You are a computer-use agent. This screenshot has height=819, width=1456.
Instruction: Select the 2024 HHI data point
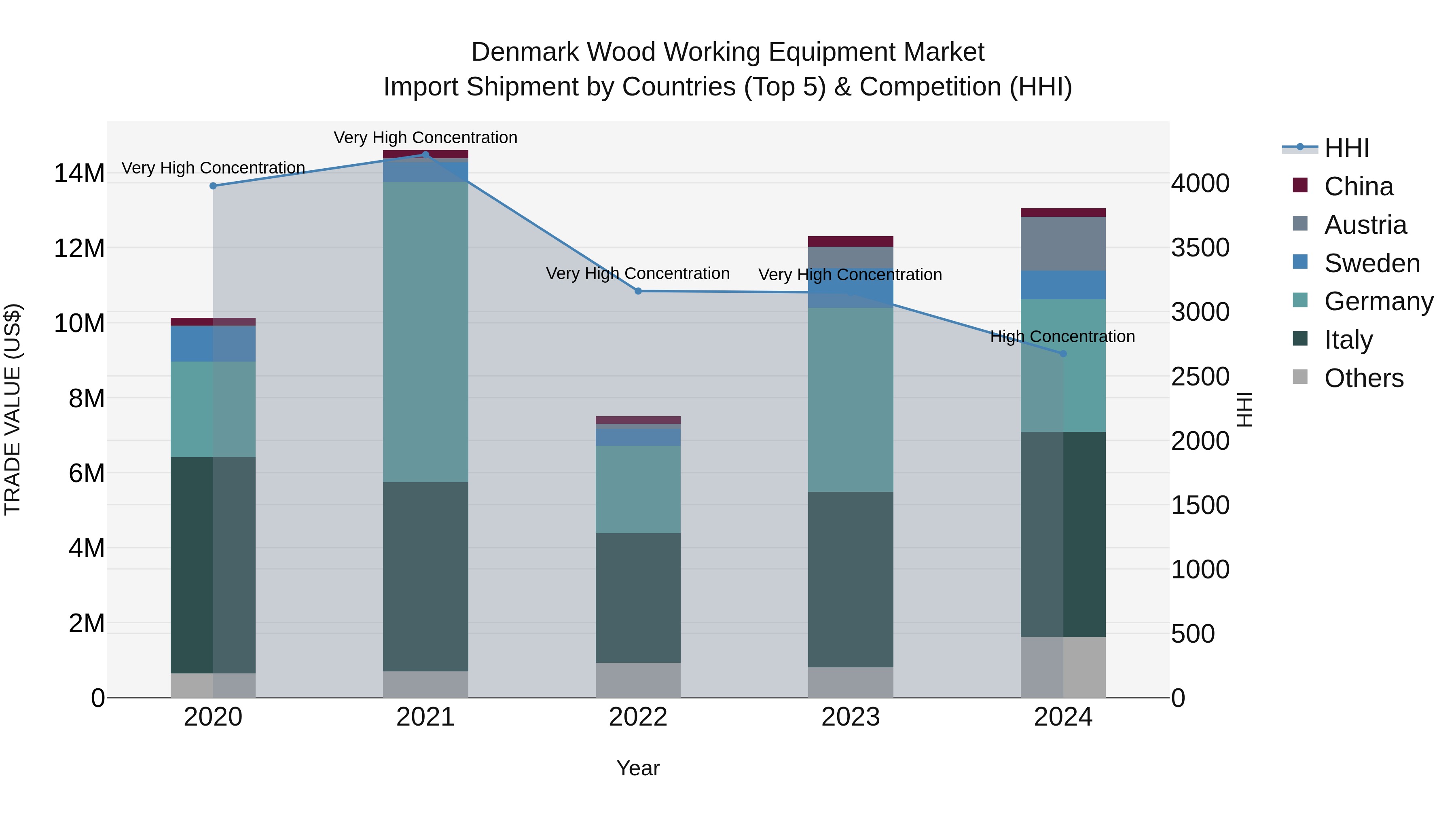click(1063, 354)
